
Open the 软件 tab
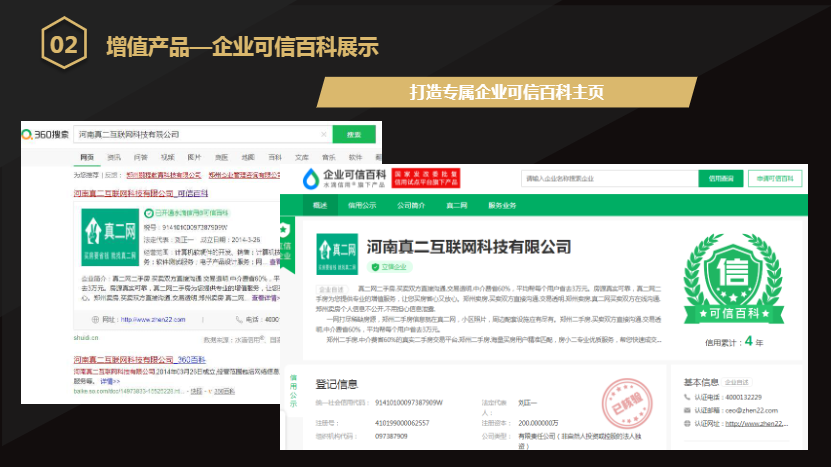click(355, 157)
